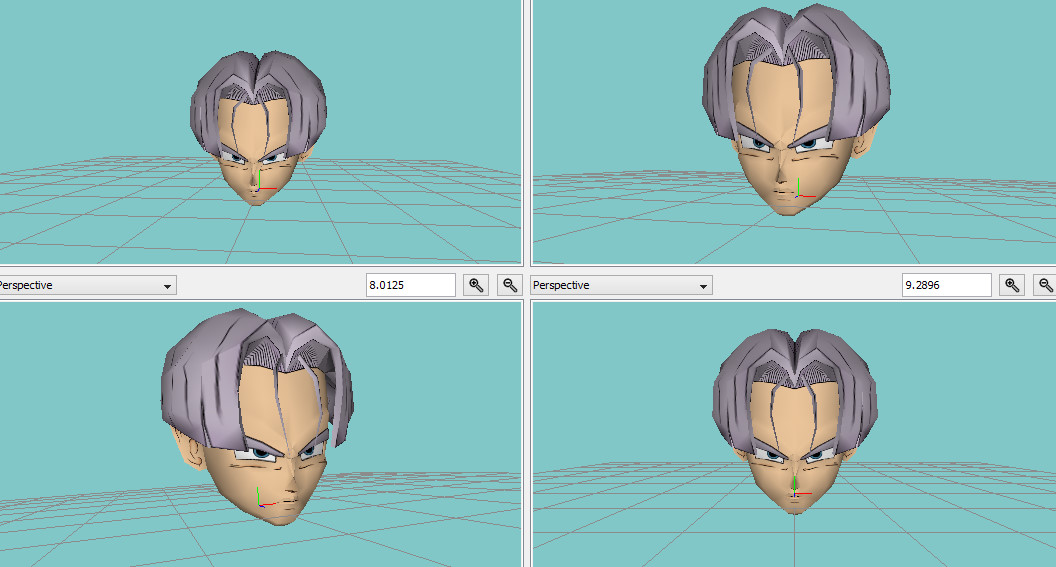Click zoom-out magnifier after the 9.2896 zoom-in
This screenshot has height=567, width=1056.
pyautogui.click(x=1045, y=285)
